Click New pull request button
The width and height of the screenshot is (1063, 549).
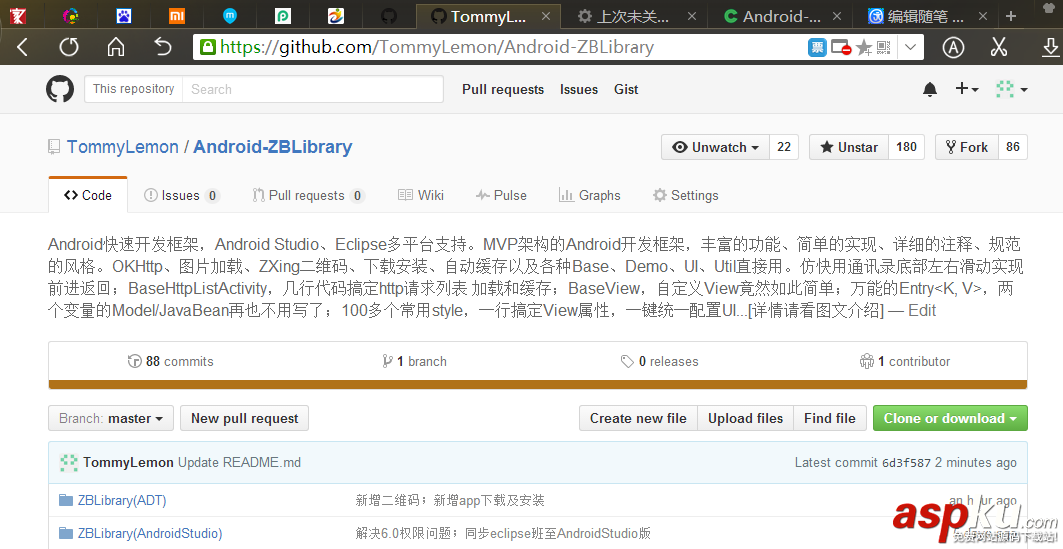pos(245,418)
